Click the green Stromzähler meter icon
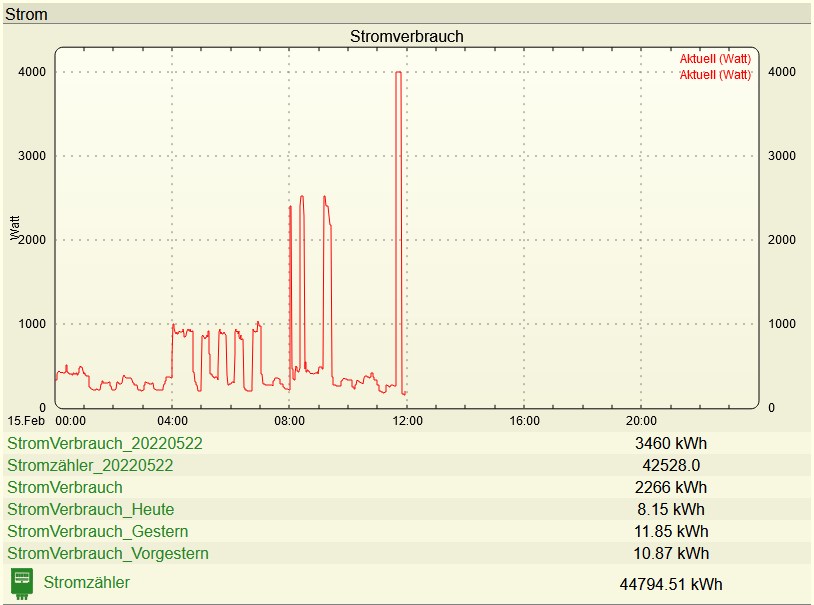 tap(21, 582)
